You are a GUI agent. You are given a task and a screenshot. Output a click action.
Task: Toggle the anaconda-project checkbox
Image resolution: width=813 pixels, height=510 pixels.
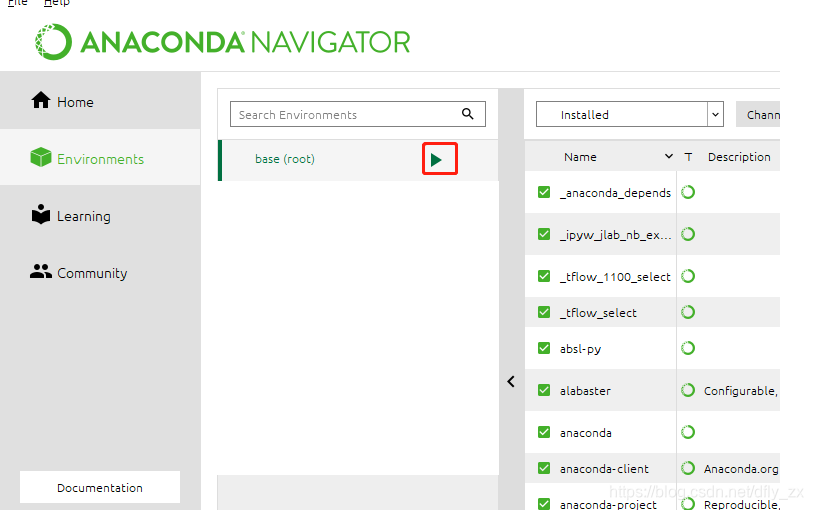[544, 504]
